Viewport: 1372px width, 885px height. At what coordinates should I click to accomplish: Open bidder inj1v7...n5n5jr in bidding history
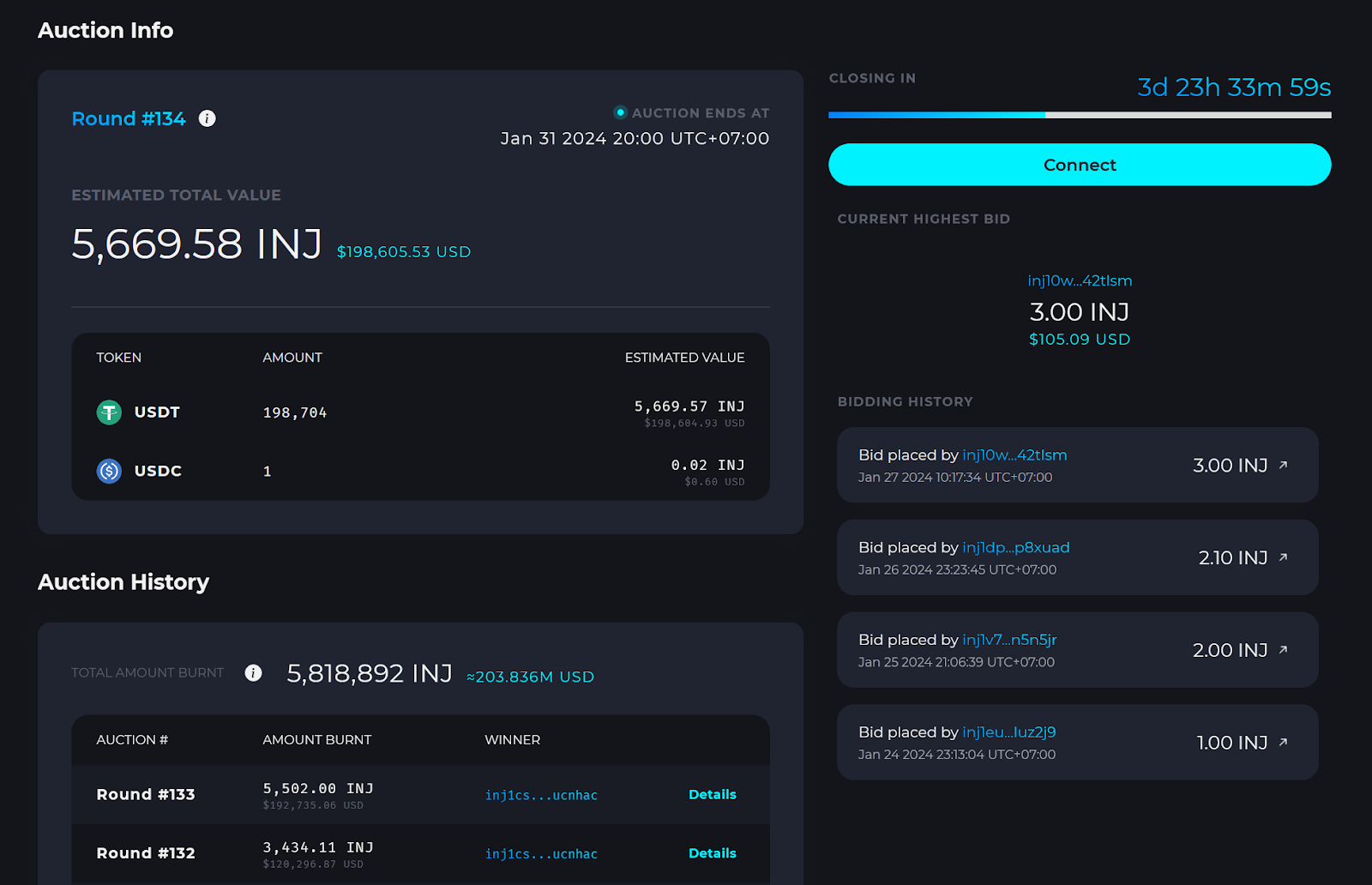[x=1009, y=640]
